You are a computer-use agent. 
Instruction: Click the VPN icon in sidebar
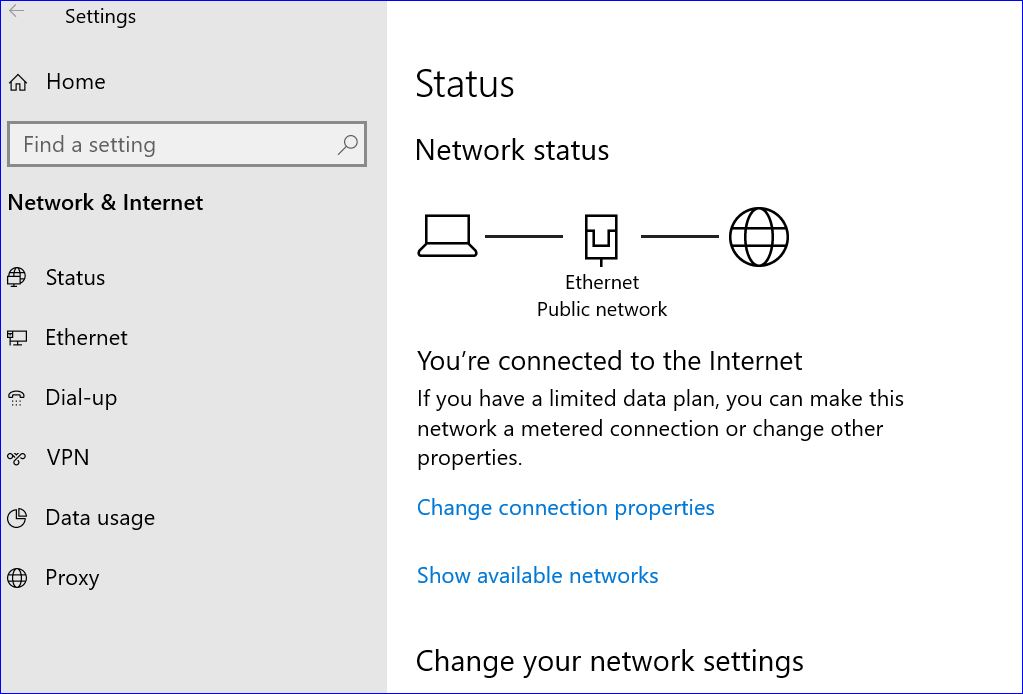[17, 458]
